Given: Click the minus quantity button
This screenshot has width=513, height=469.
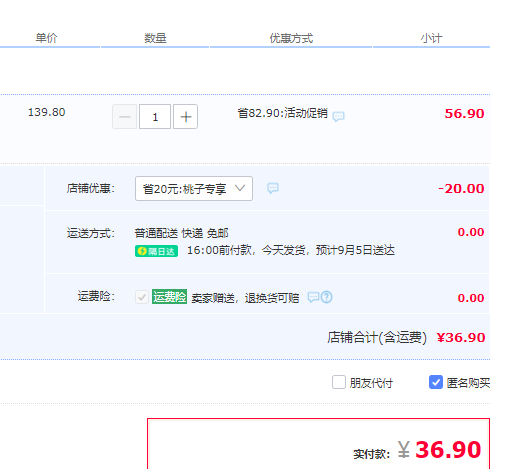Looking at the screenshot, I should point(125,117).
